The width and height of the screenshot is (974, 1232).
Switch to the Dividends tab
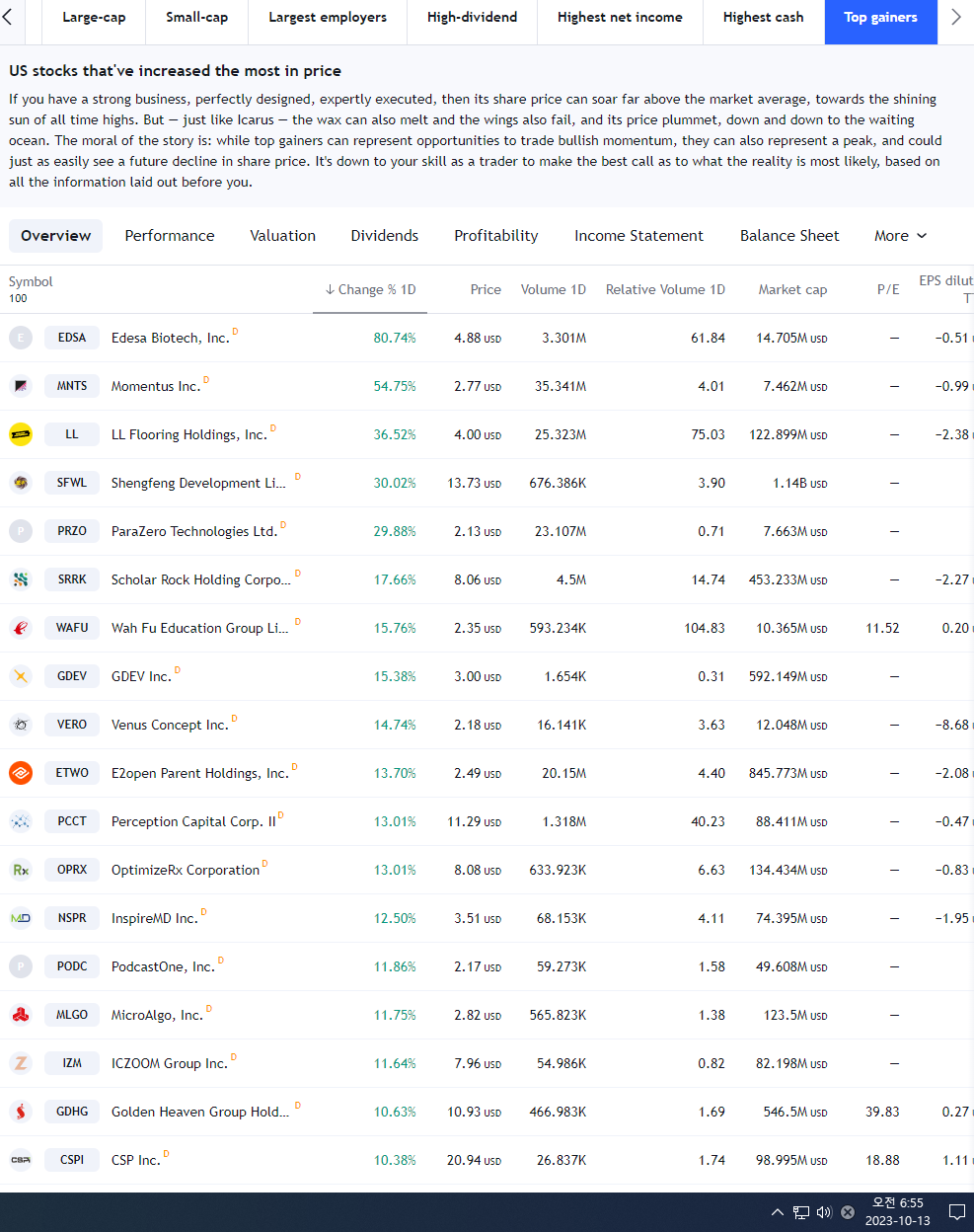pos(385,236)
